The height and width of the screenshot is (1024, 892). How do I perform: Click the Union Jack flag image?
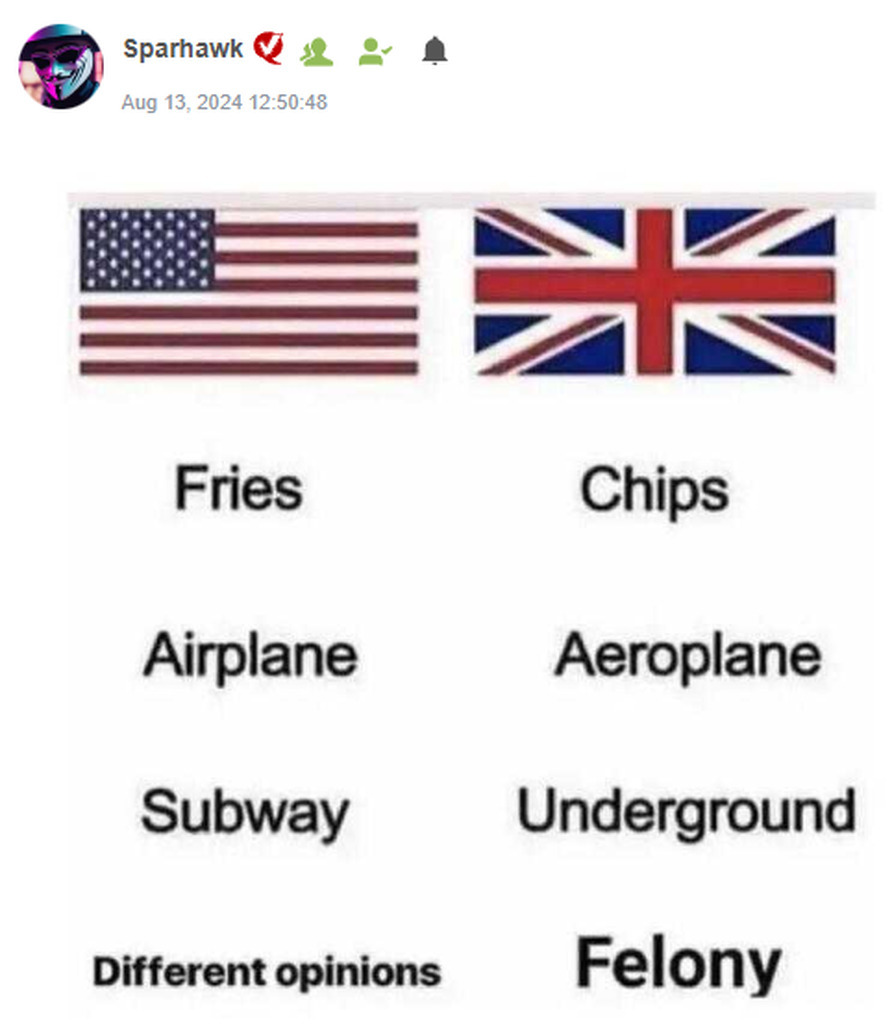pyautogui.click(x=654, y=291)
